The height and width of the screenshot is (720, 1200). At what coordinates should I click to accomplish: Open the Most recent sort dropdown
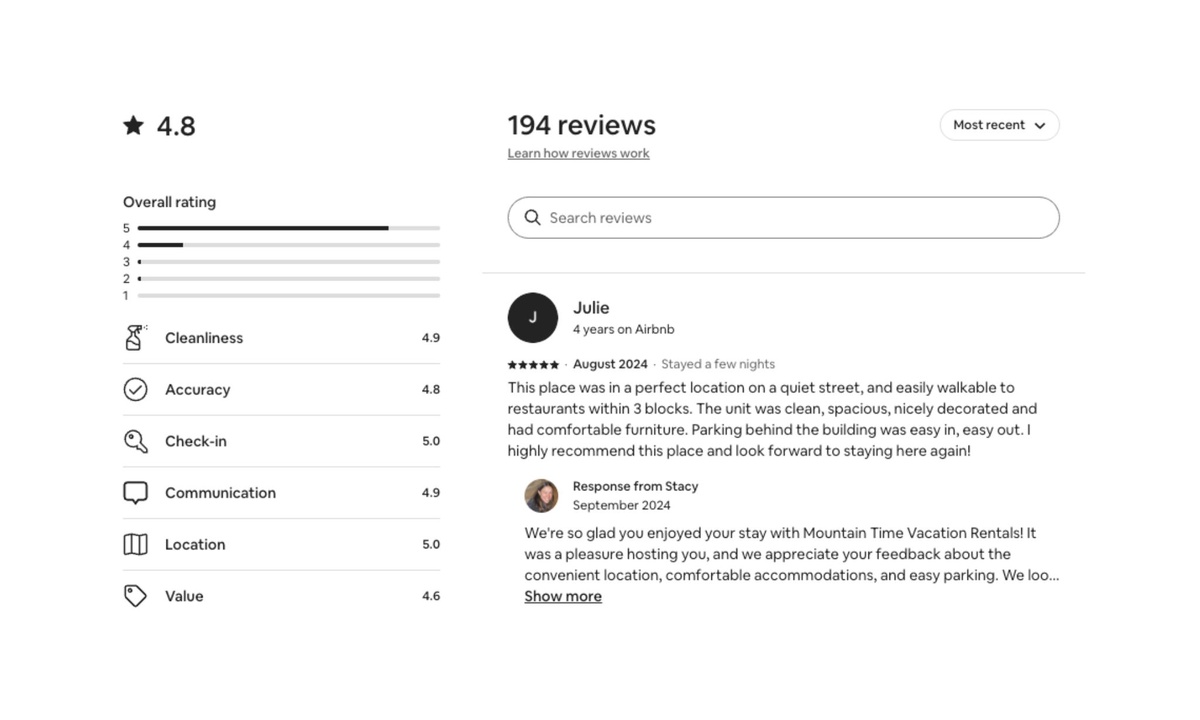[x=988, y=125]
